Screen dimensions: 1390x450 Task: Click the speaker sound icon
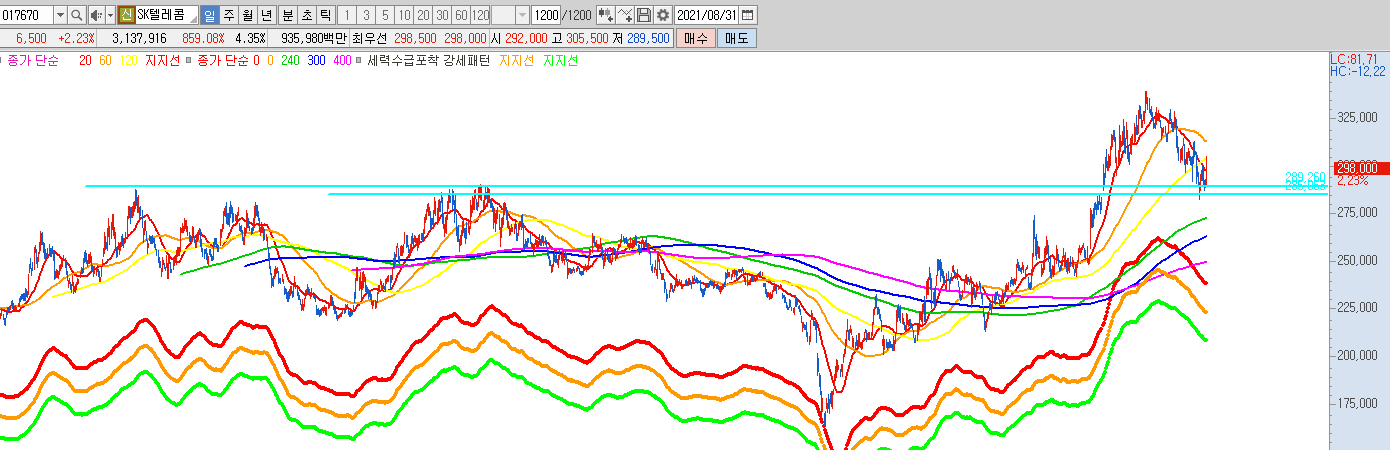(96, 15)
